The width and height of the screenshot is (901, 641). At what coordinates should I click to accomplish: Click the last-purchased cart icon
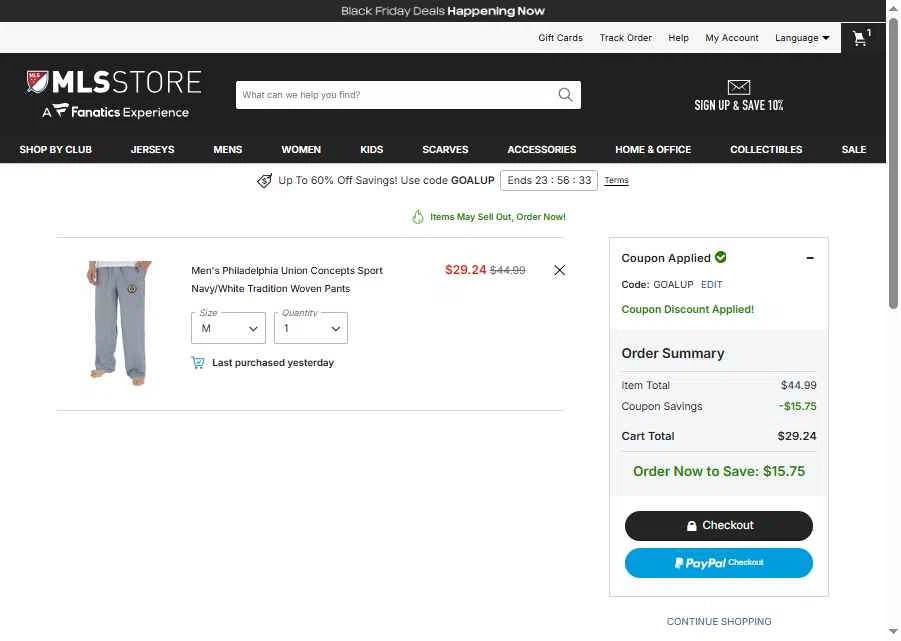pos(198,362)
